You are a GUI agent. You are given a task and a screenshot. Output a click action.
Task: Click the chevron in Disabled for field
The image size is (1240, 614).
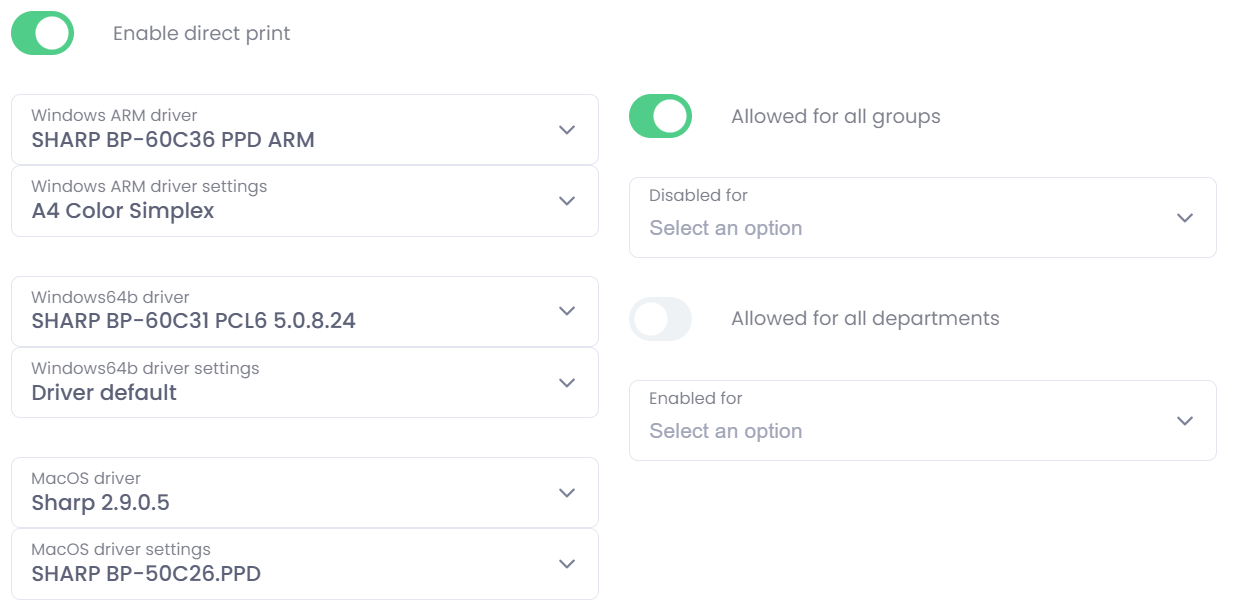click(x=1185, y=218)
